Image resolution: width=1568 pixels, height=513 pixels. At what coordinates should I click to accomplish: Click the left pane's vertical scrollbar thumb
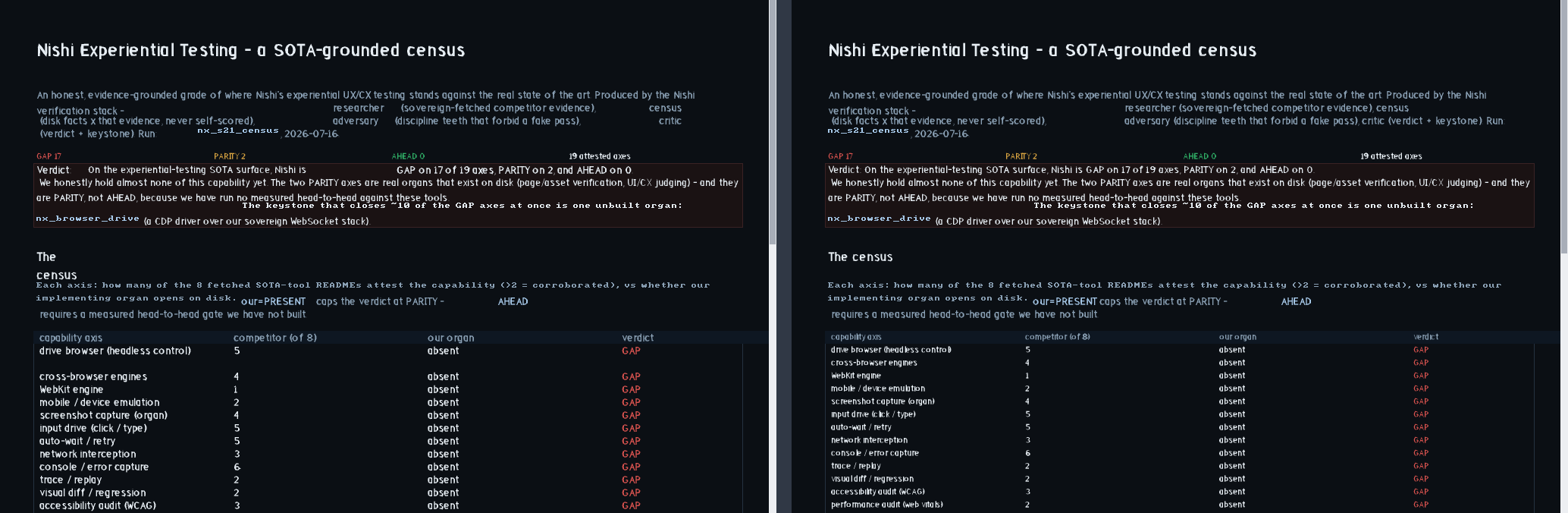[773, 121]
